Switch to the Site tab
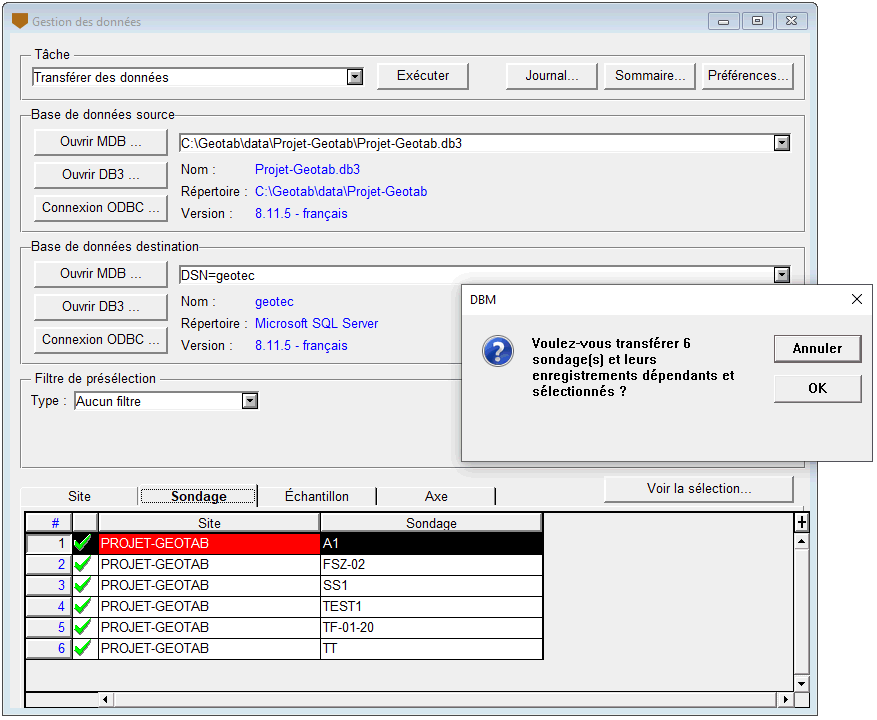This screenshot has height=720, width=877. tap(79, 496)
